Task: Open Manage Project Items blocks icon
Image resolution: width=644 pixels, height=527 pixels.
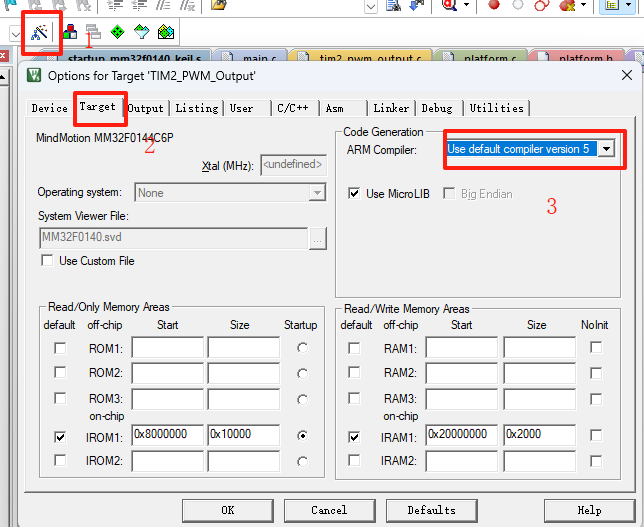Action: pos(70,32)
